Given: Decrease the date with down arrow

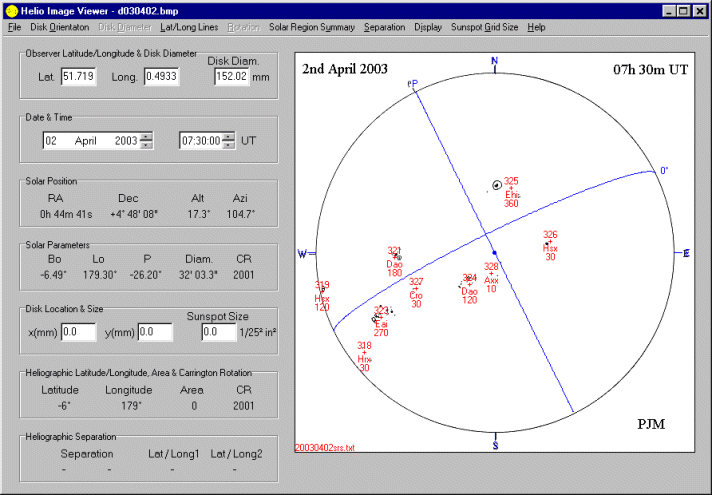Looking at the screenshot, I should tap(146, 145).
